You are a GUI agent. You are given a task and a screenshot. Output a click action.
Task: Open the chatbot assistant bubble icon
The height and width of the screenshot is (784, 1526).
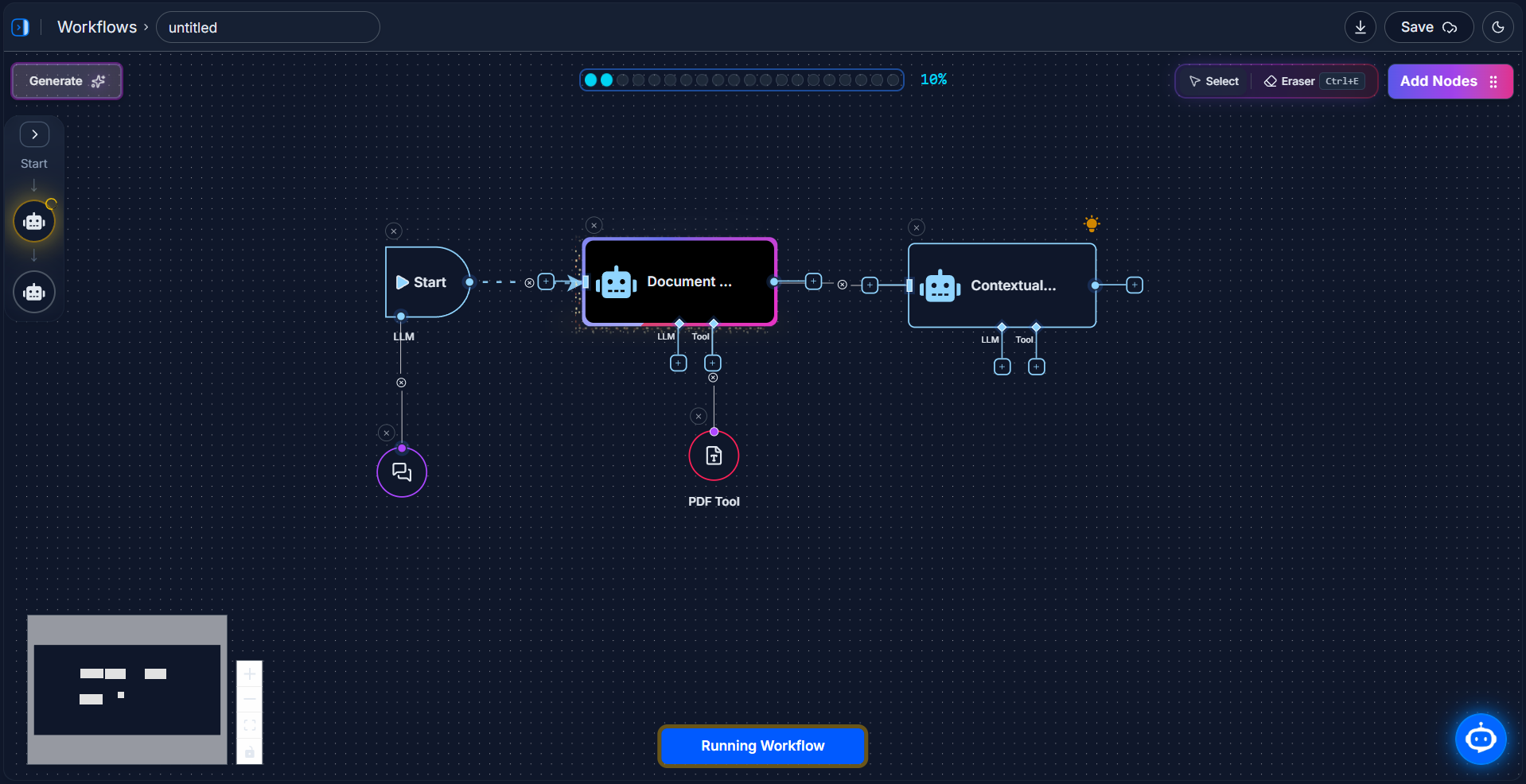point(1480,739)
